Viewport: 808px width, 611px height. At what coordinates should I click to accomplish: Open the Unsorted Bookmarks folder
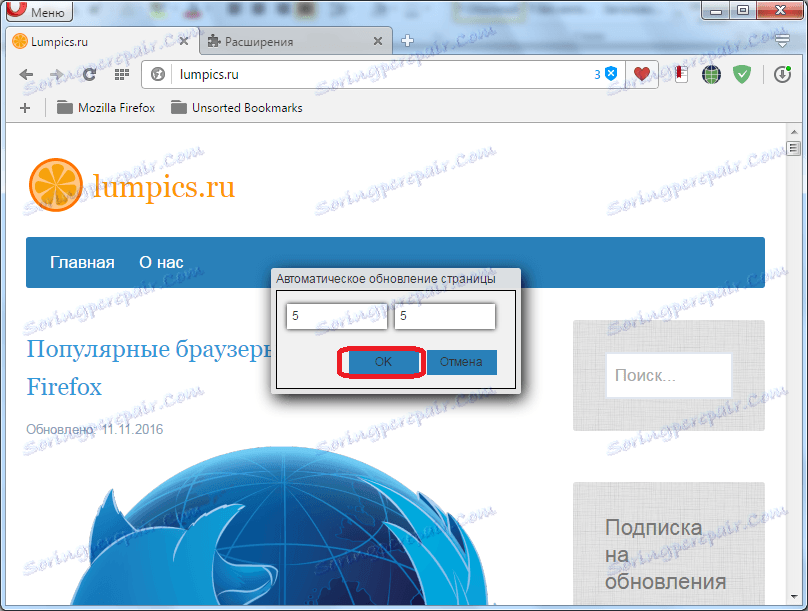point(237,108)
